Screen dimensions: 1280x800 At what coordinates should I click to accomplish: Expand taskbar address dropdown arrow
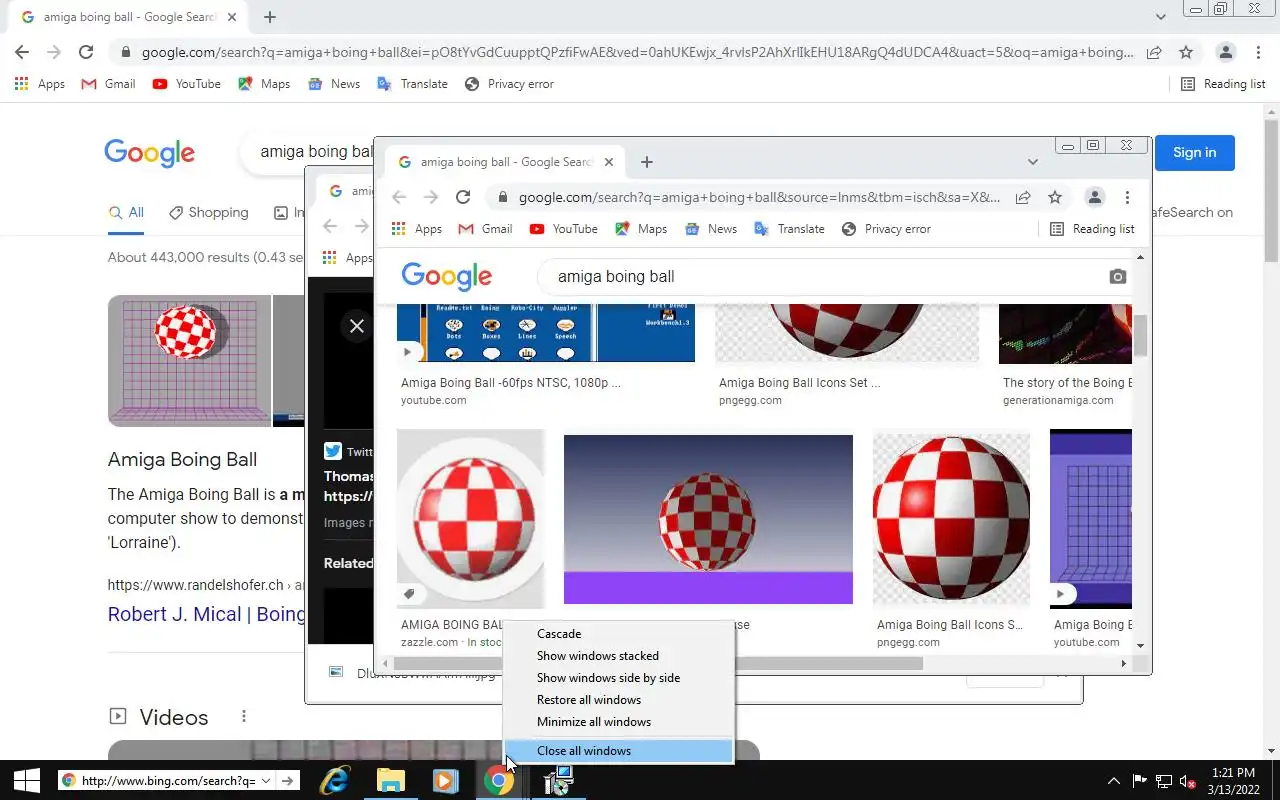click(266, 781)
